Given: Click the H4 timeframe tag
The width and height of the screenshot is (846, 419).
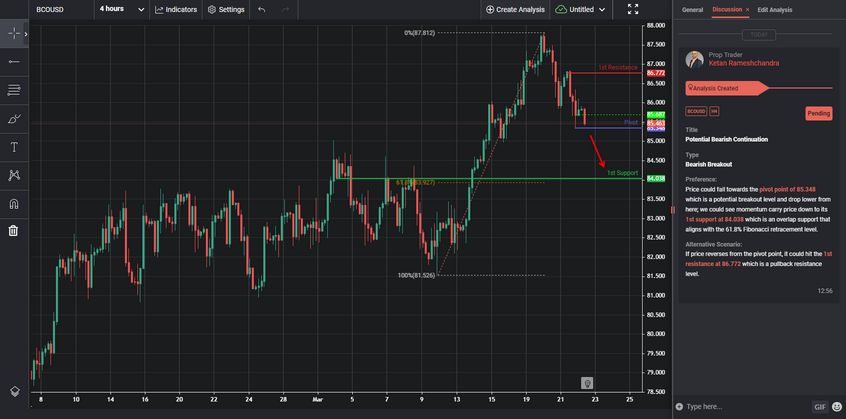Looking at the screenshot, I should tap(714, 111).
